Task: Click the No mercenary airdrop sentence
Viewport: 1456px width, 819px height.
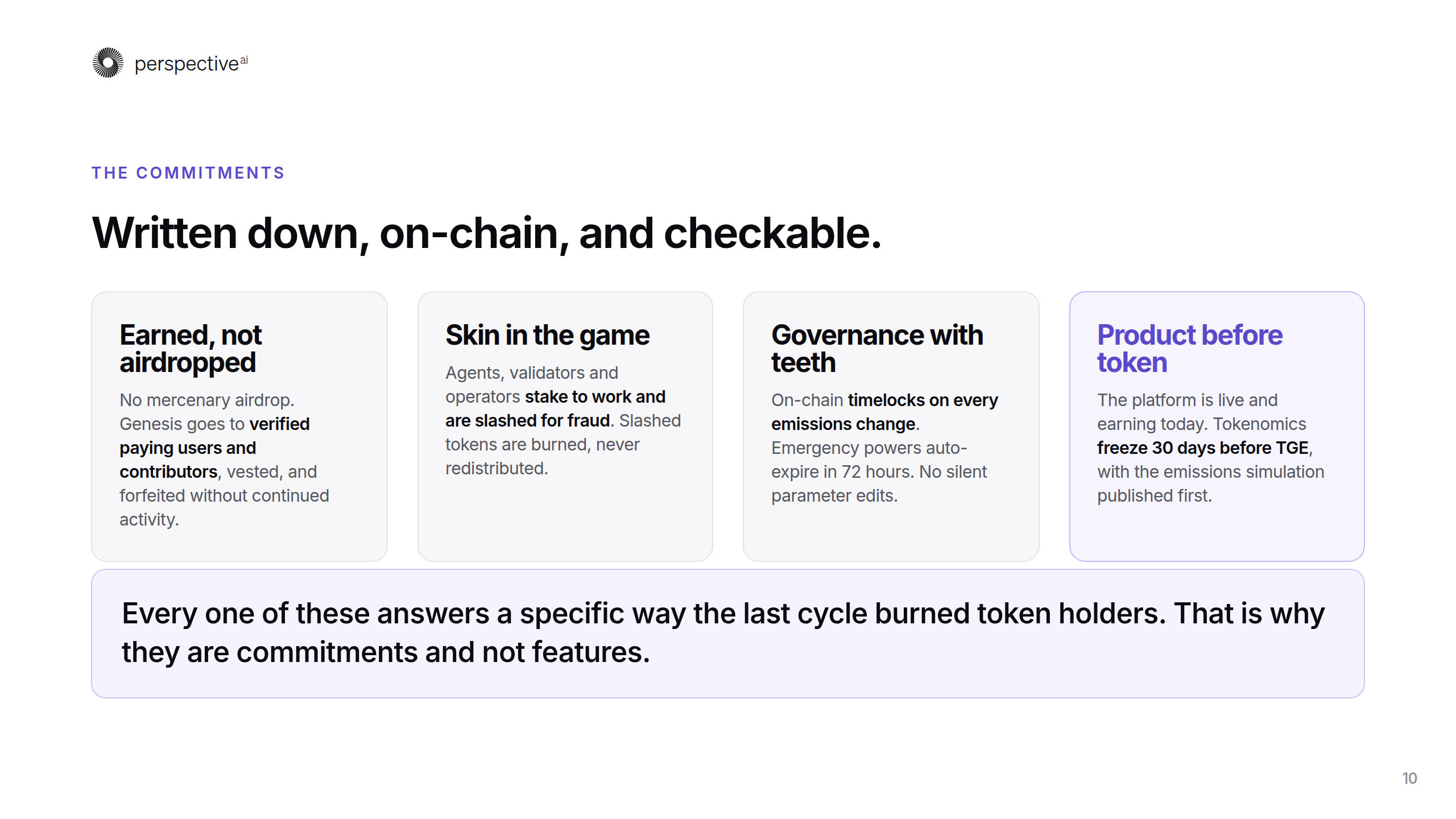Action: [206, 400]
